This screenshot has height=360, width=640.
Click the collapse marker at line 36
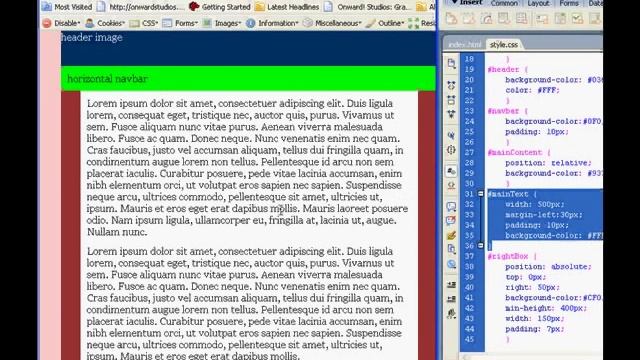click(481, 246)
